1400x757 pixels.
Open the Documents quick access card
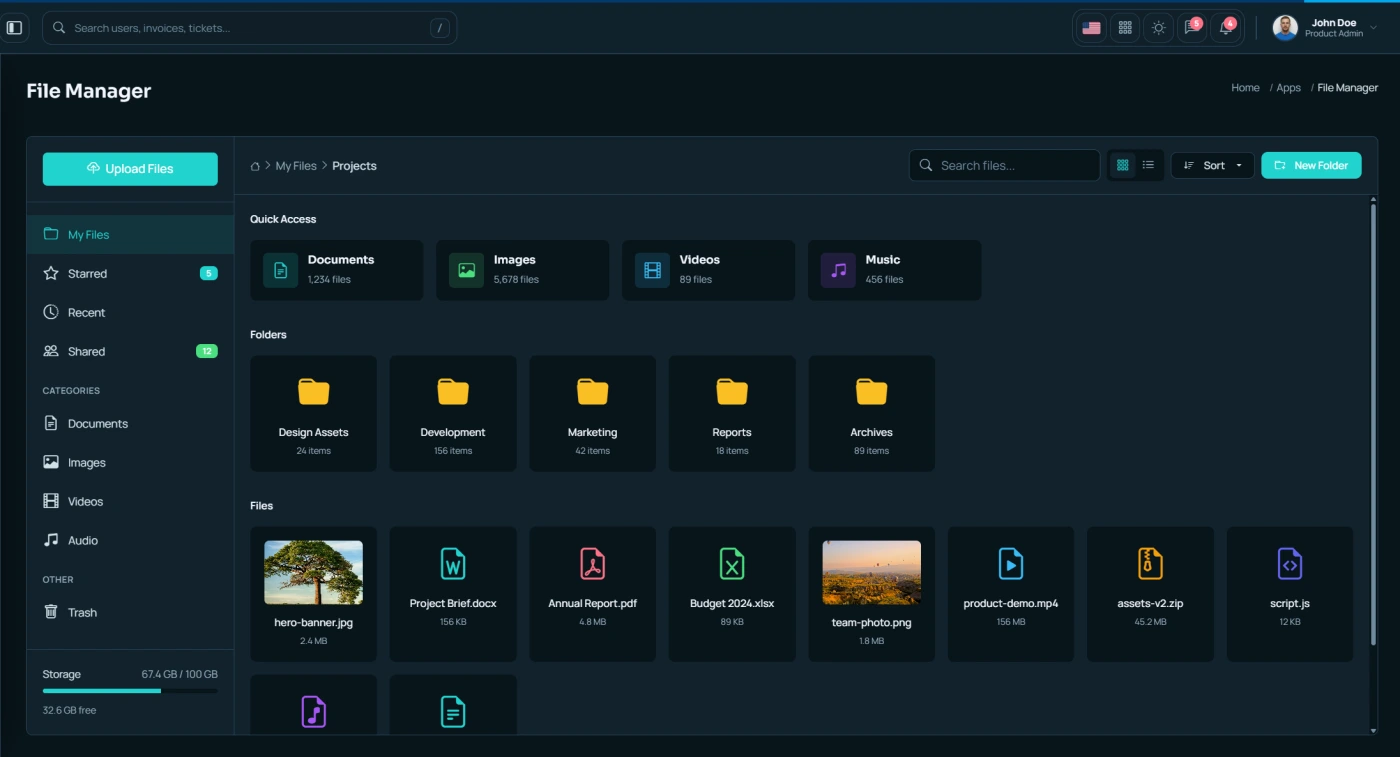336,270
